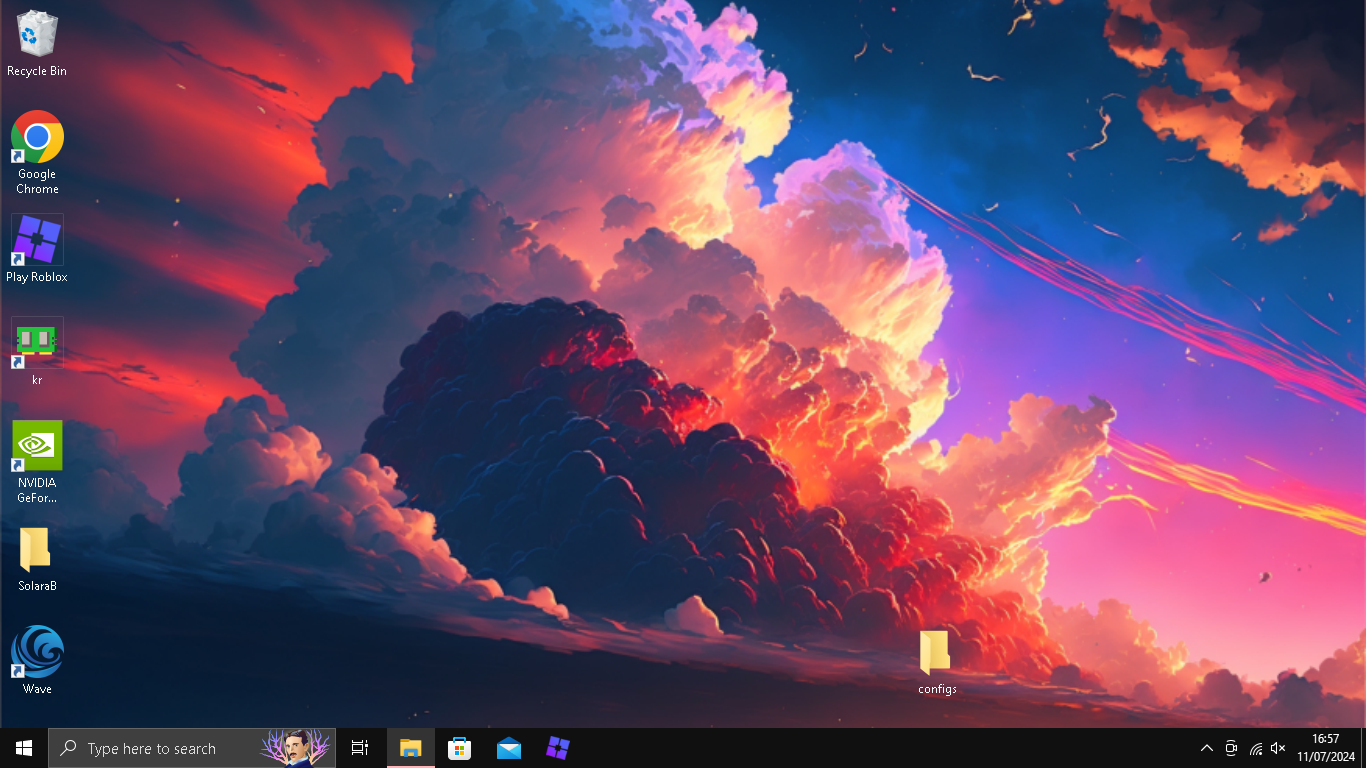Click the taskbar search box
The image size is (1366, 768).
192,748
